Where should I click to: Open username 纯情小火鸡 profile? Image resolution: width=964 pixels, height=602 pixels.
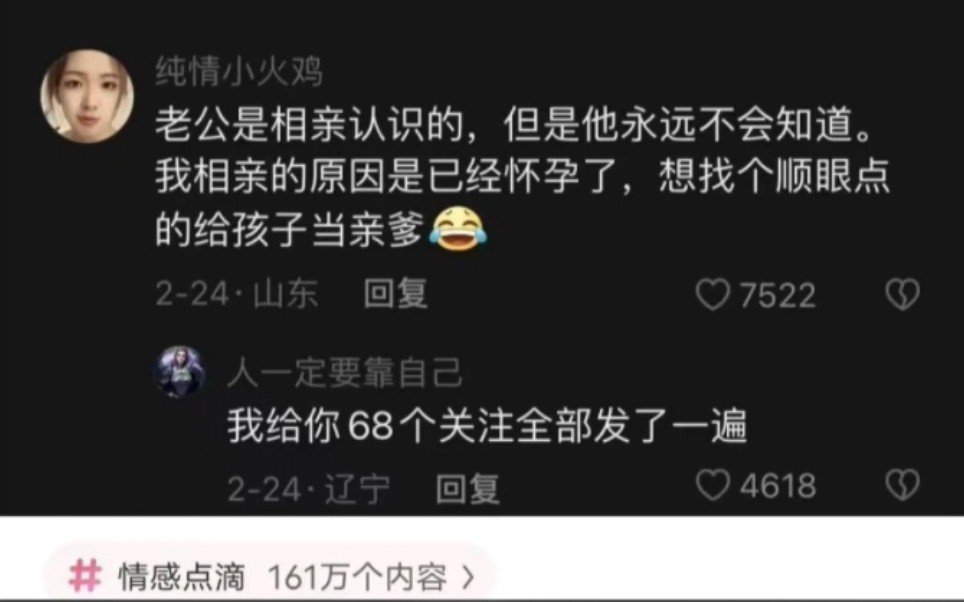(x=239, y=71)
